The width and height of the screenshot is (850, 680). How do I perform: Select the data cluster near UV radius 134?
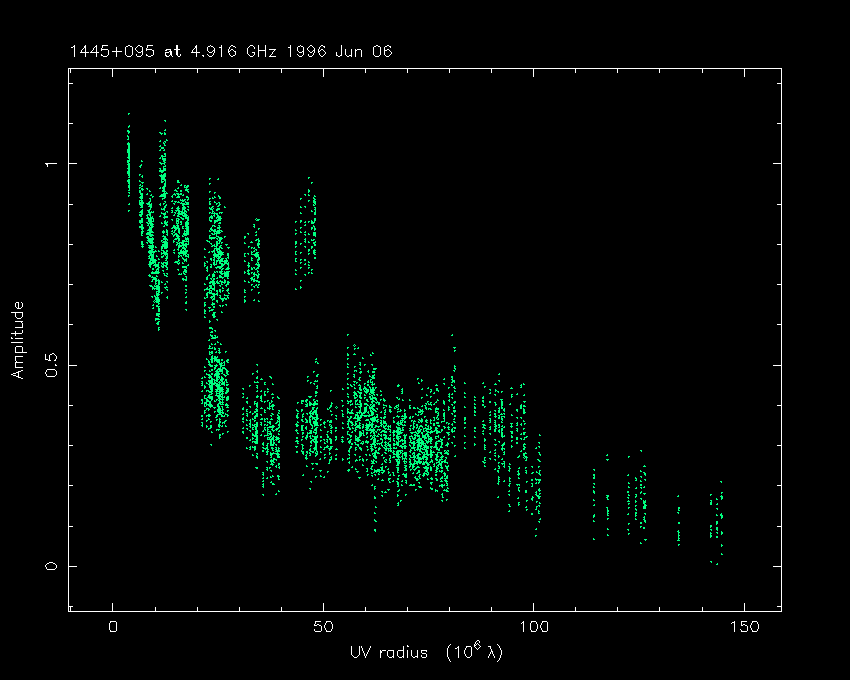[x=678, y=520]
